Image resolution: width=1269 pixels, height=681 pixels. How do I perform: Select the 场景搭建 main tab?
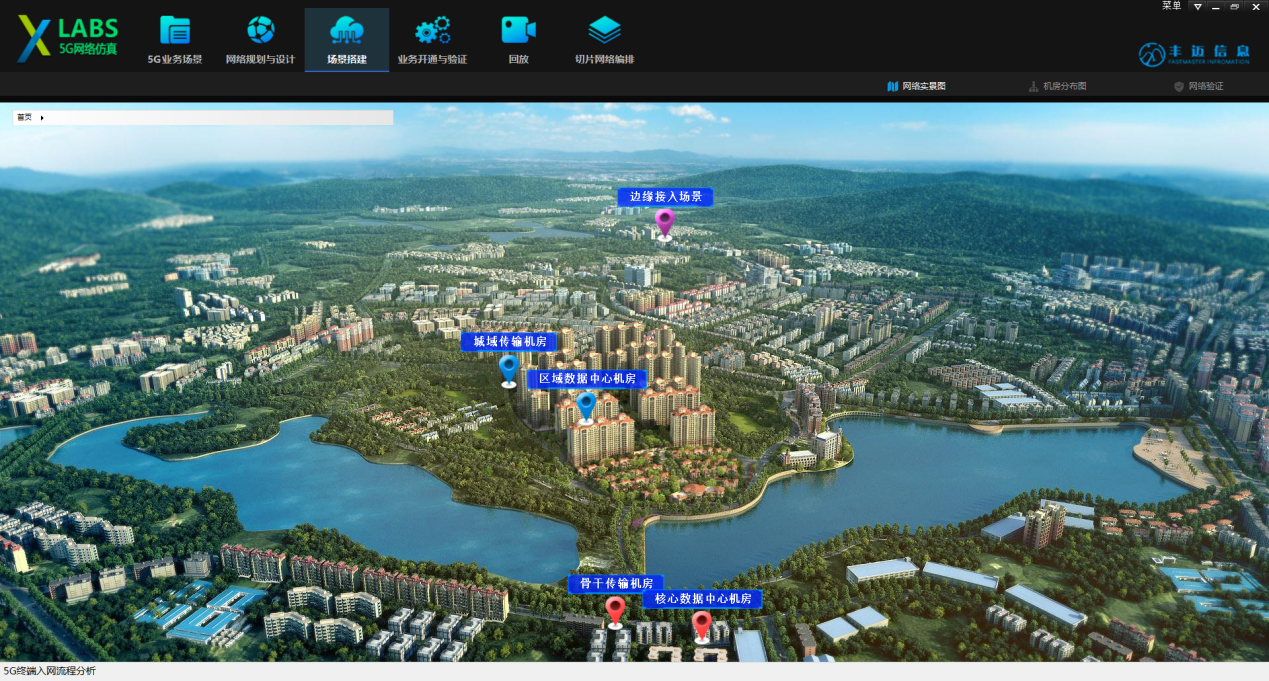(x=347, y=40)
